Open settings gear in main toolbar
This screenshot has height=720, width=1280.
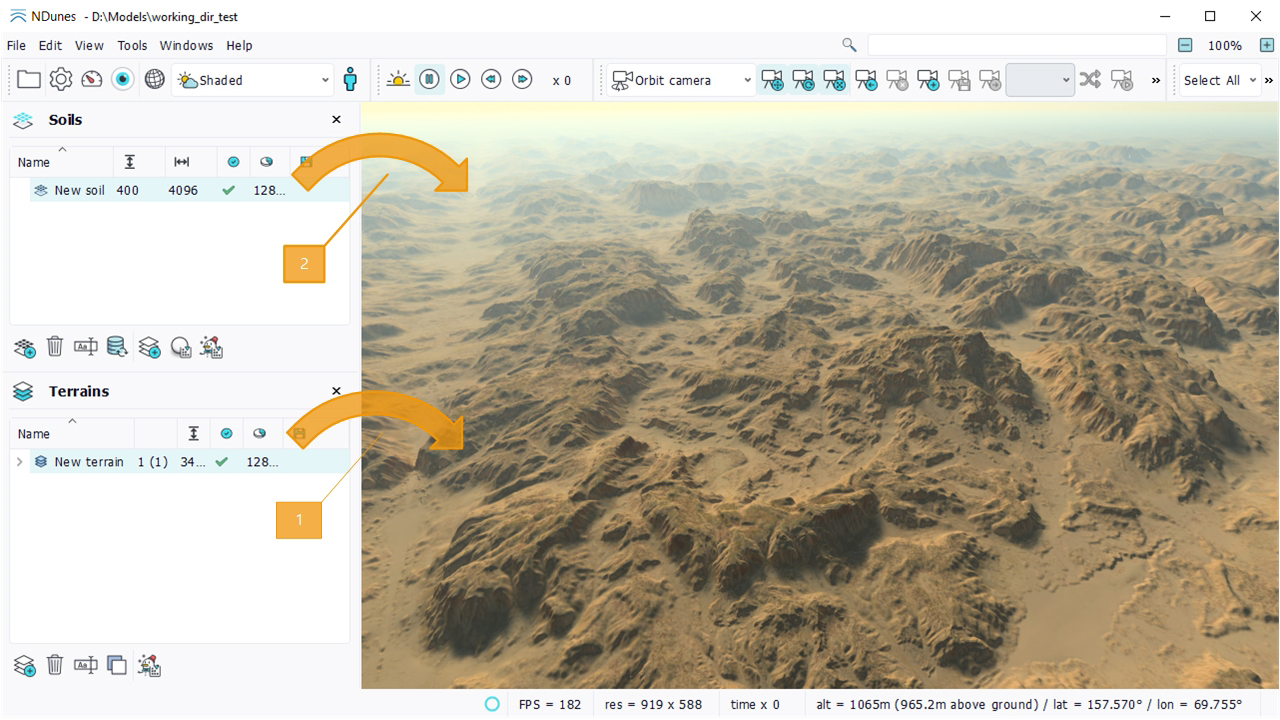click(x=61, y=80)
